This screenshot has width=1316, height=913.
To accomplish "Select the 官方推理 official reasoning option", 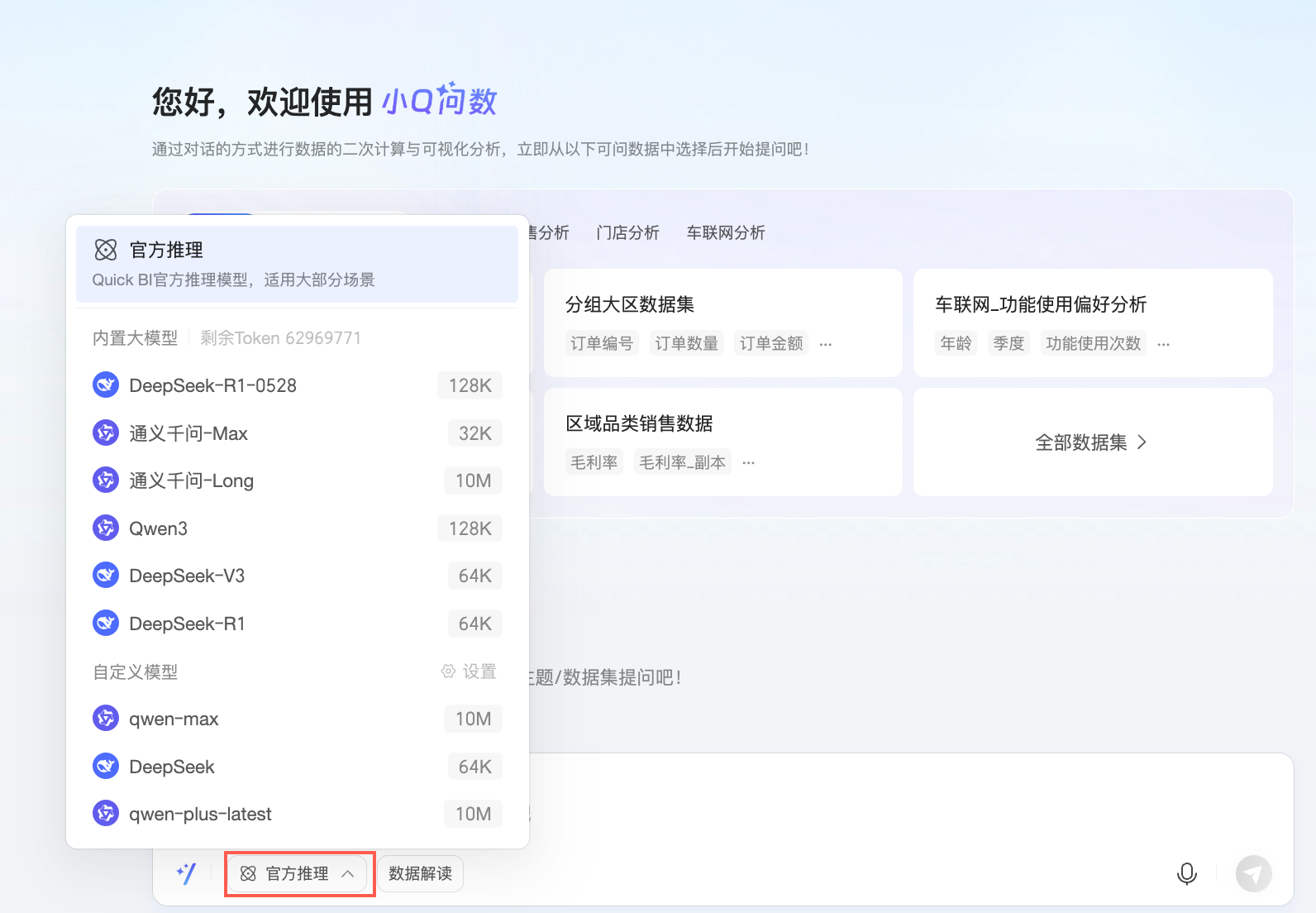I will 297,264.
